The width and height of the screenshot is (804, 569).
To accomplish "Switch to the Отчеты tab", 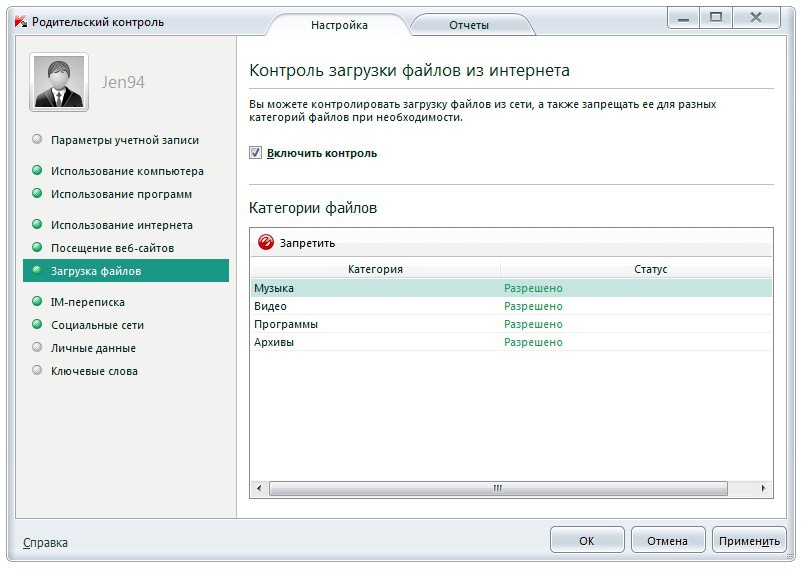I will [x=468, y=25].
